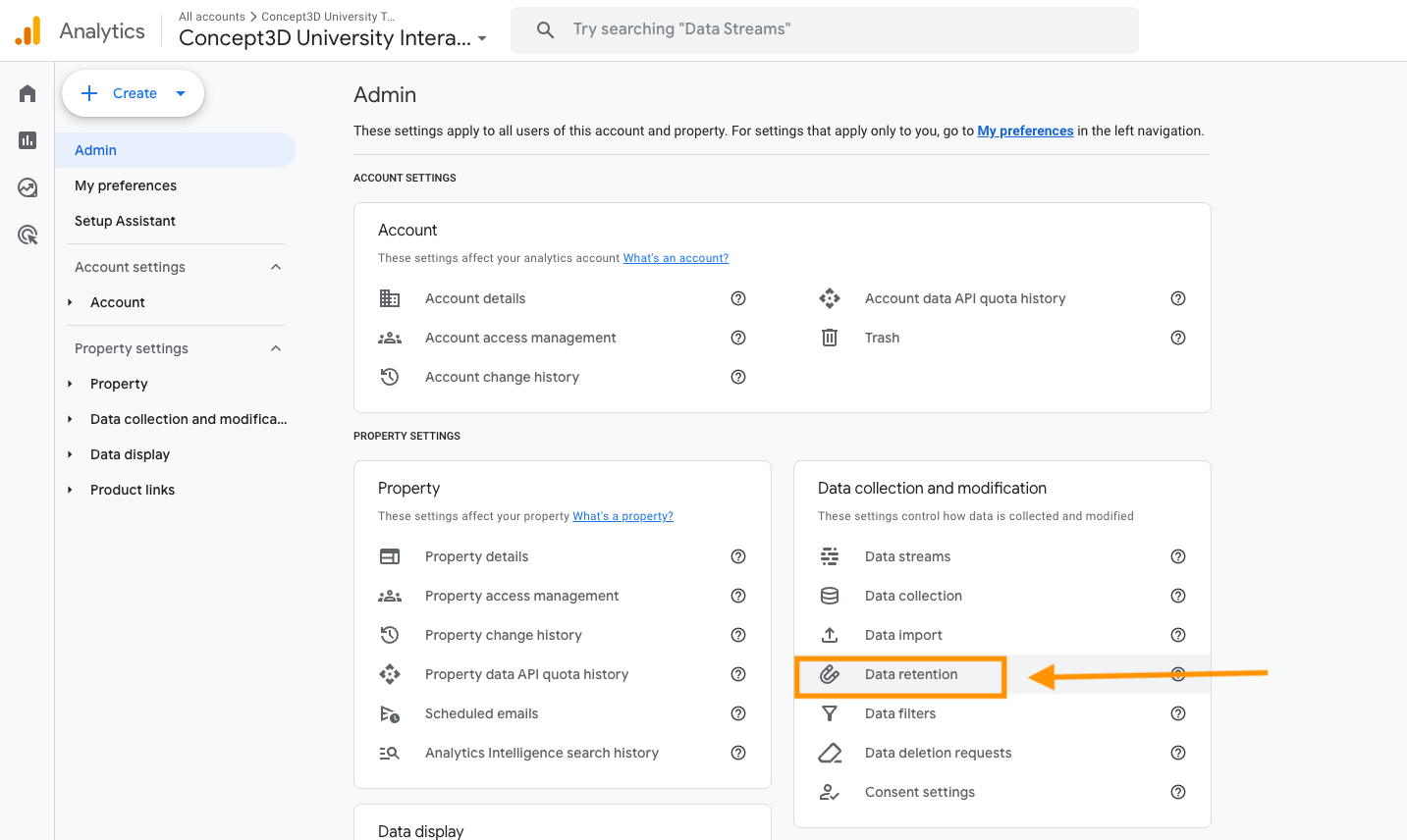Click the Data import upload icon
The width and height of the screenshot is (1407, 840).
point(830,635)
